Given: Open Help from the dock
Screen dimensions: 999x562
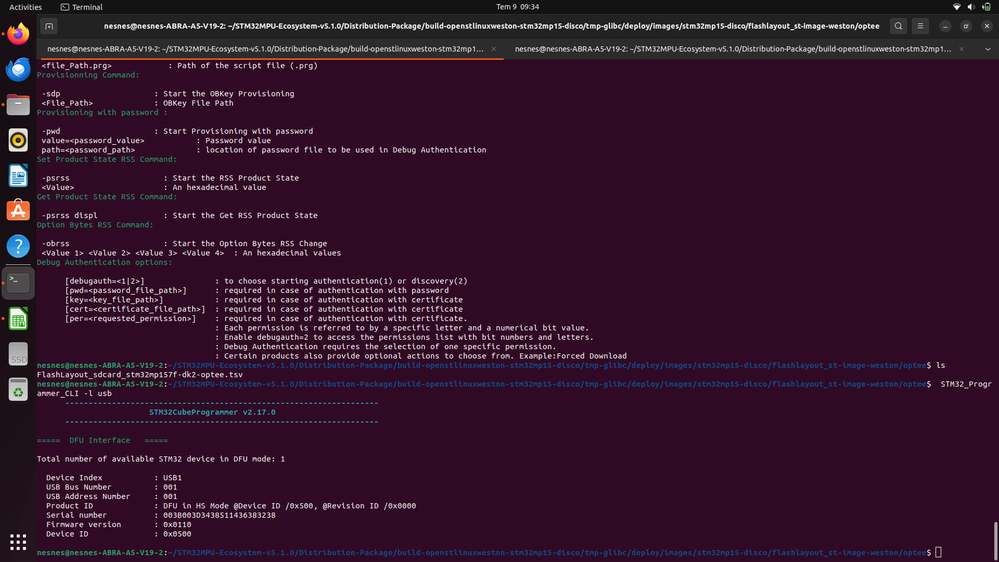Looking at the screenshot, I should point(18,246).
